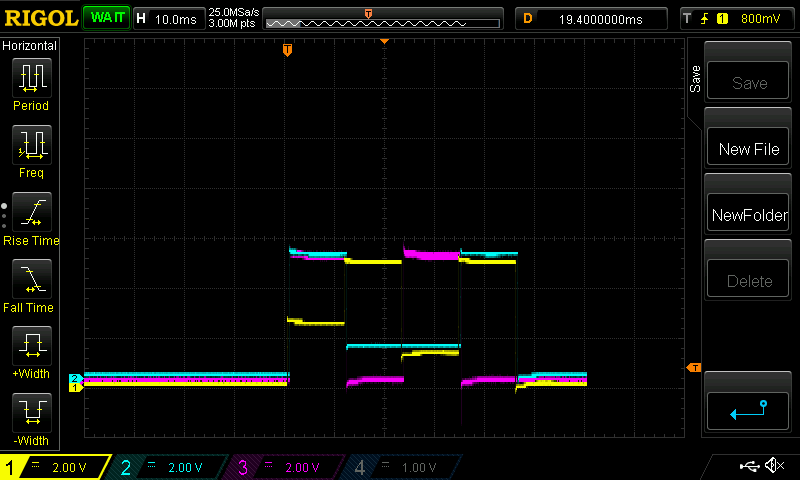Image resolution: width=800 pixels, height=480 pixels.
Task: Select the Freq measurement icon
Action: click(32, 145)
